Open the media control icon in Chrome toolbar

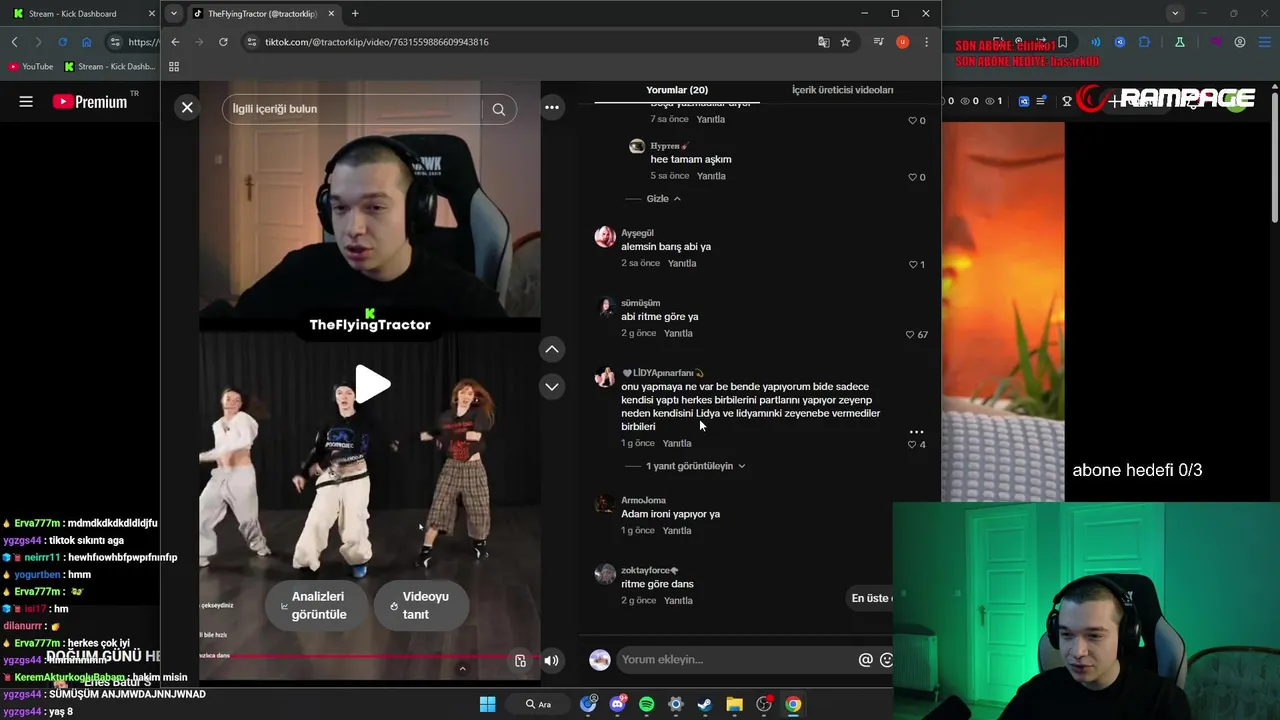click(x=878, y=42)
